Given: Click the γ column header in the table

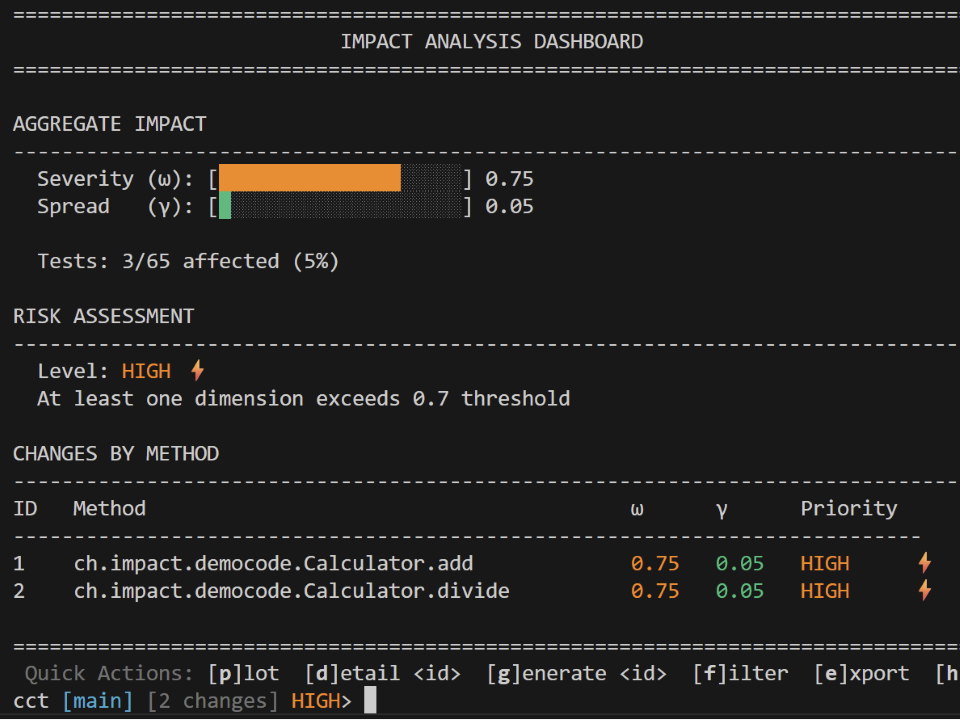Looking at the screenshot, I should pyautogui.click(x=722, y=509).
